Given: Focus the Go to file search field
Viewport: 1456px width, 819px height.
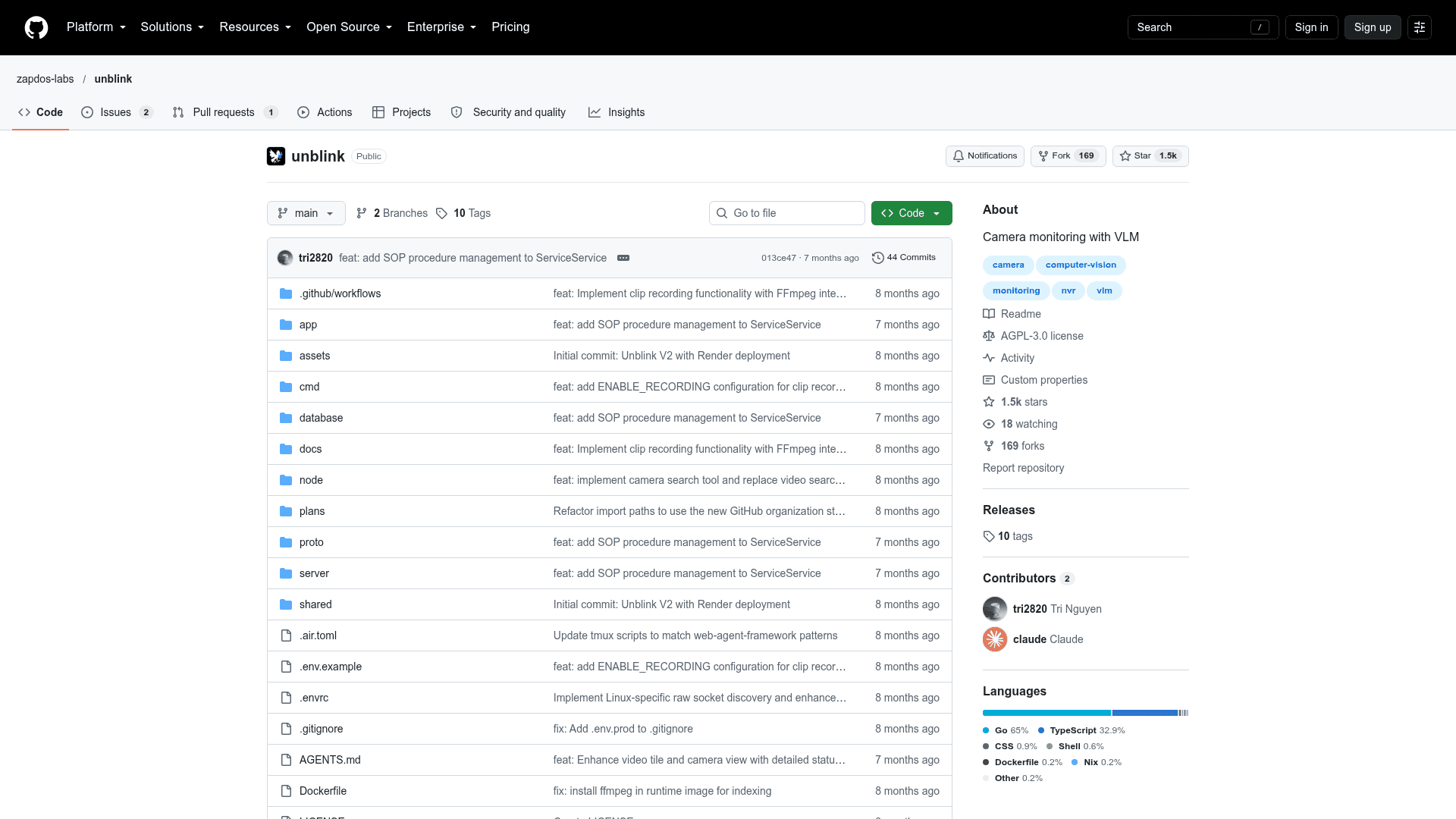Looking at the screenshot, I should click(x=787, y=213).
